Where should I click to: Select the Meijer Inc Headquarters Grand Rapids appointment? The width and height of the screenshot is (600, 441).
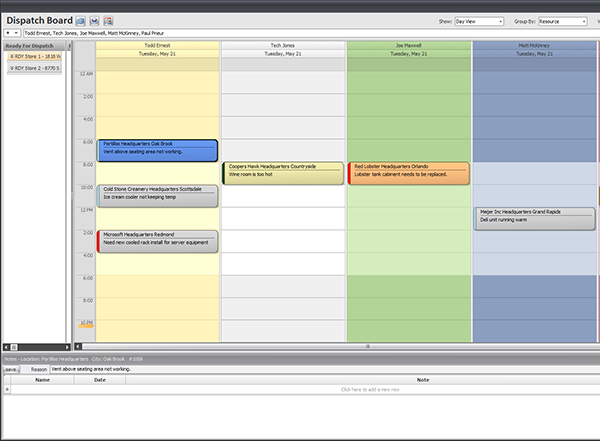coord(534,219)
